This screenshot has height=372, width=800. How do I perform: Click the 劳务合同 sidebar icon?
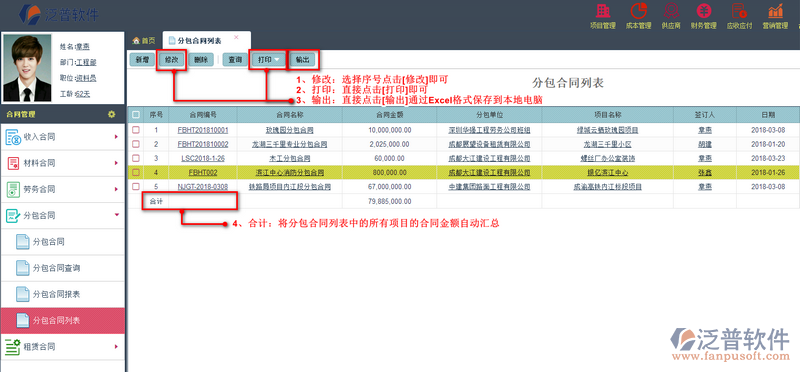coord(13,189)
